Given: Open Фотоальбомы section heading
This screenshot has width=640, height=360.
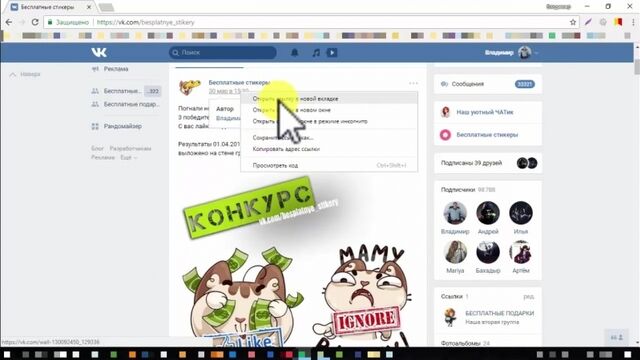Looking at the screenshot, I should [x=461, y=344].
